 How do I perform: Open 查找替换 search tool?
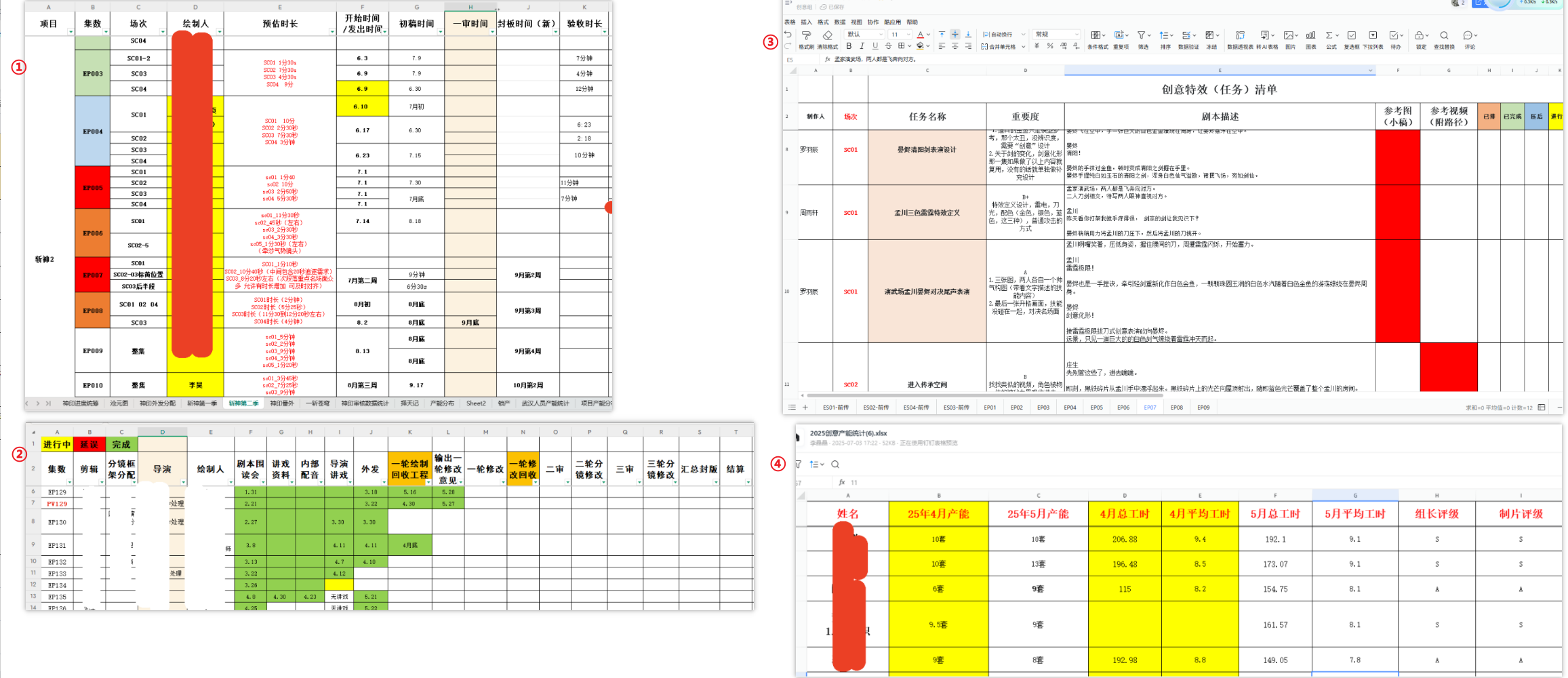pyautogui.click(x=1444, y=36)
